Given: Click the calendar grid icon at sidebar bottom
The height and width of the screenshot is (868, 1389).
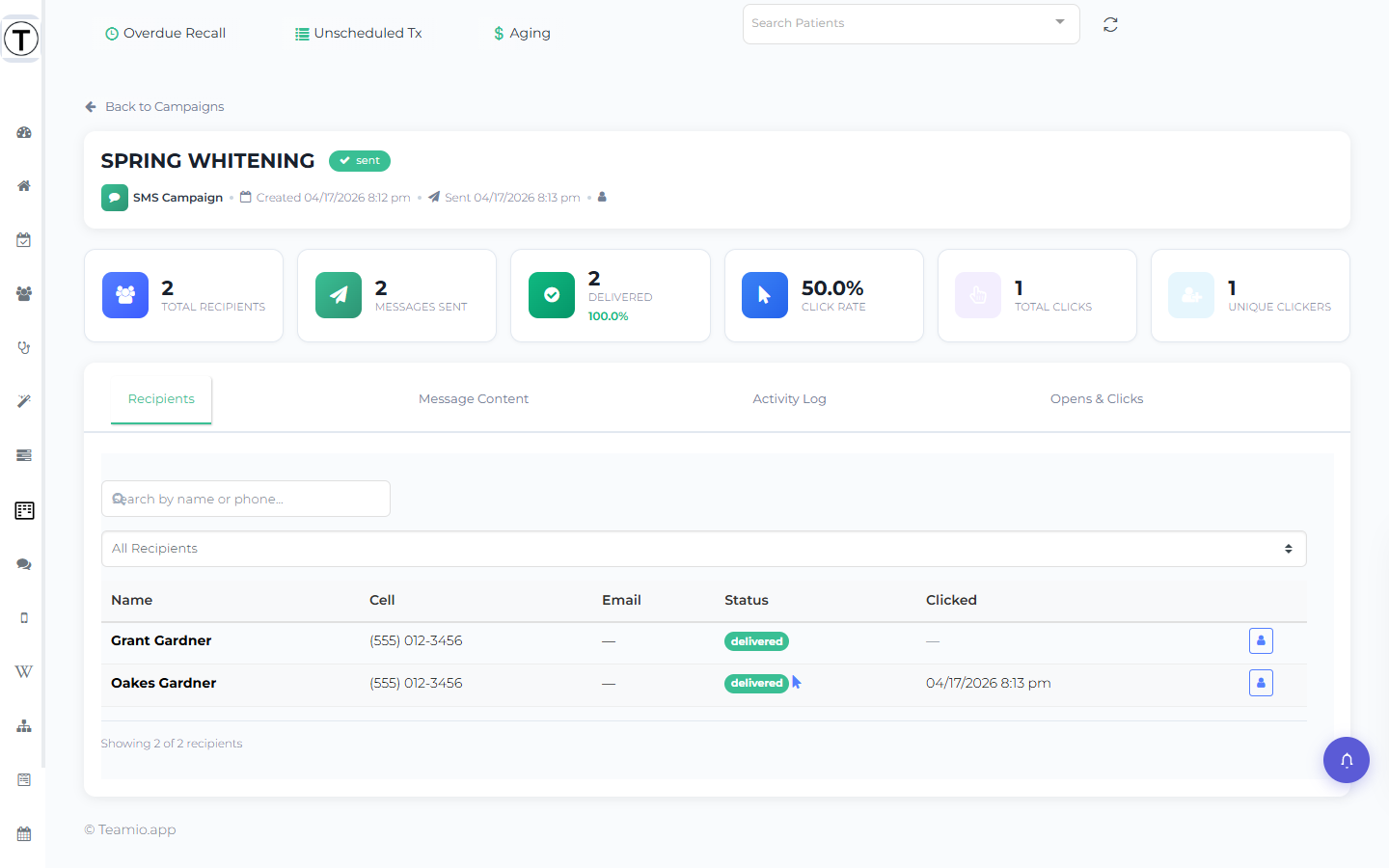Looking at the screenshot, I should coord(24,834).
